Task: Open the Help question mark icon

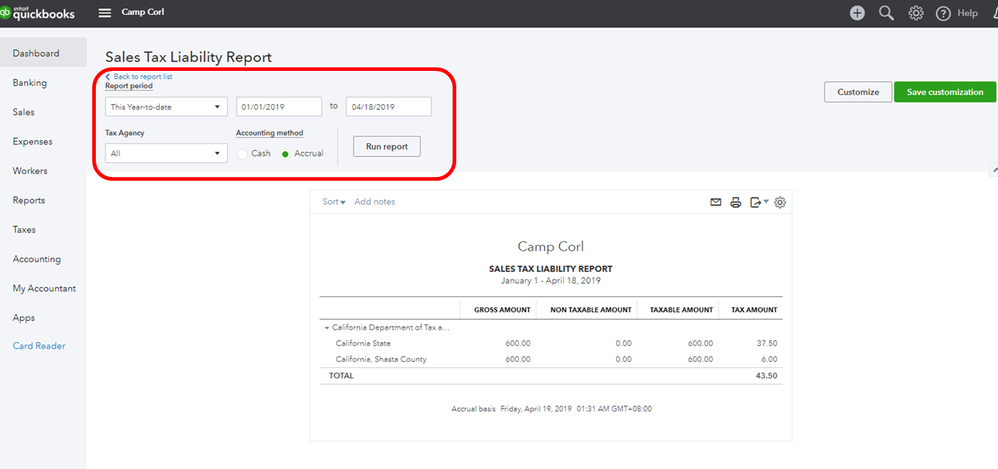Action: click(x=943, y=13)
